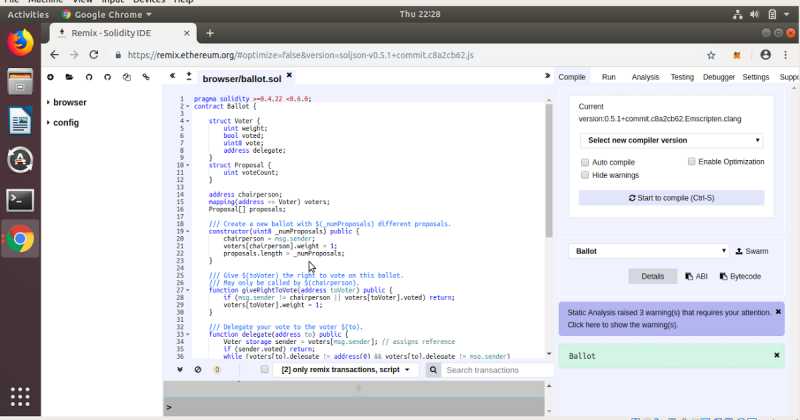Image resolution: width=800 pixels, height=420 pixels.
Task: Reload the Remix page
Action: click(93, 55)
